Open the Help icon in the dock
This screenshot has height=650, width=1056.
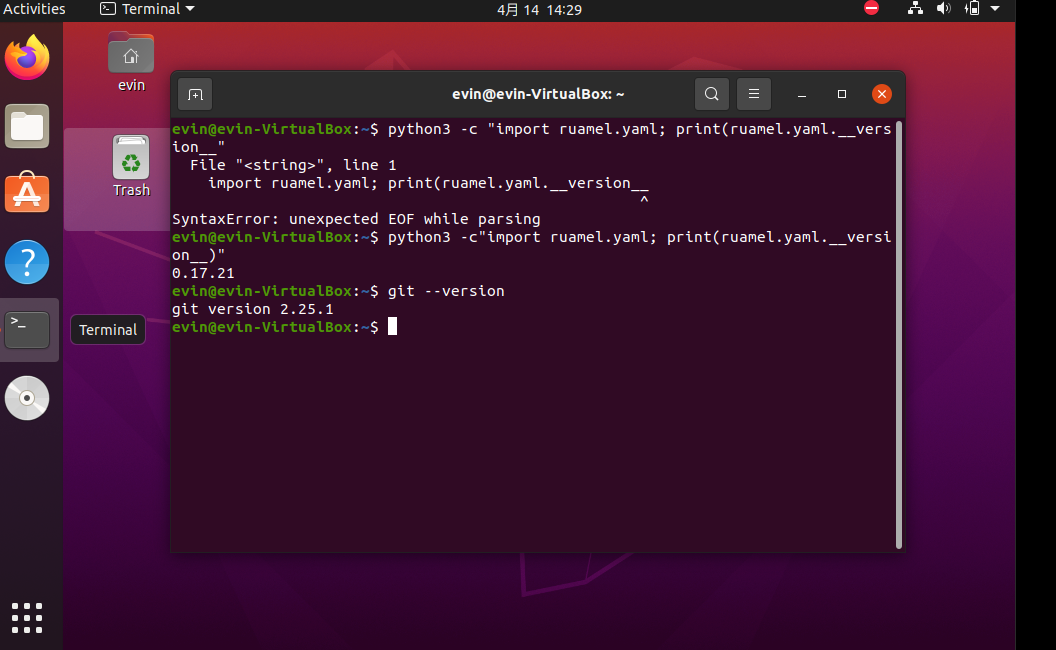click(x=27, y=262)
